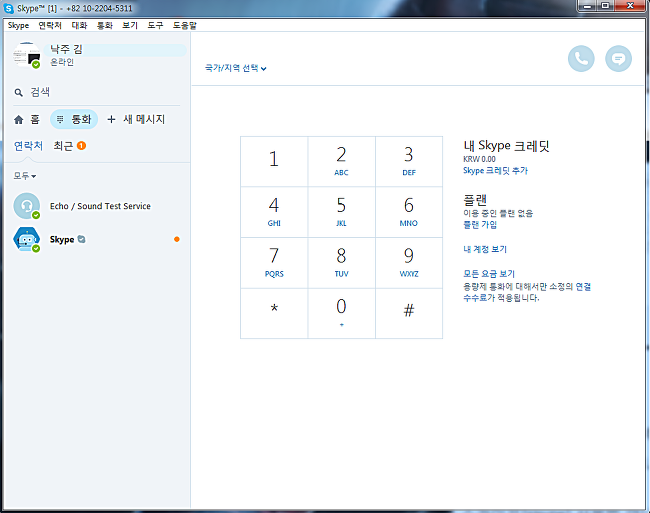Dial key 3 DEF

point(409,162)
